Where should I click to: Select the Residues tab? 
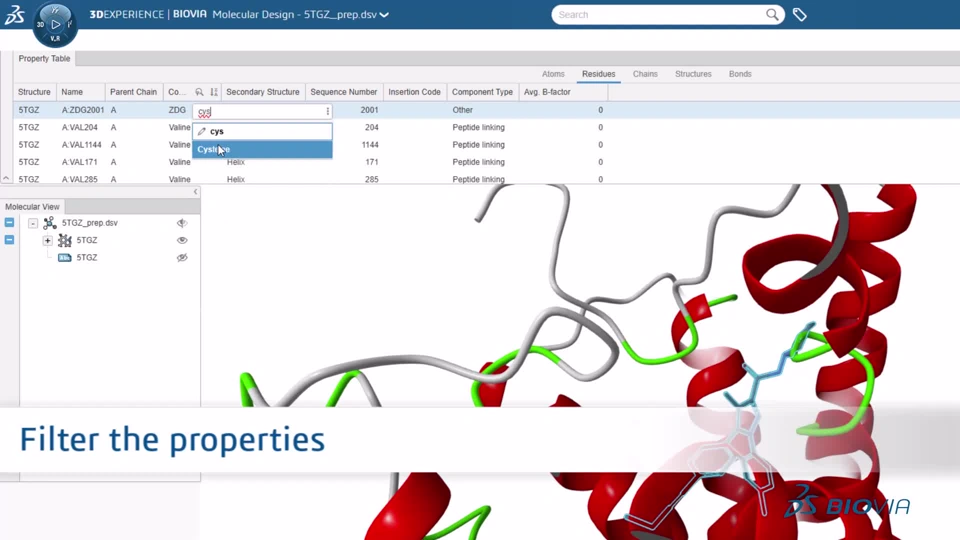pos(598,74)
